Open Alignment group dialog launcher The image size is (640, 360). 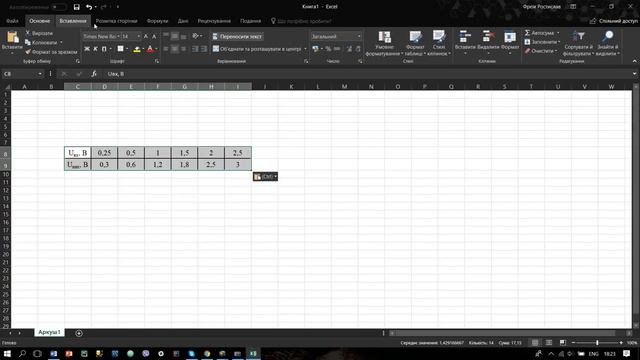pos(306,61)
